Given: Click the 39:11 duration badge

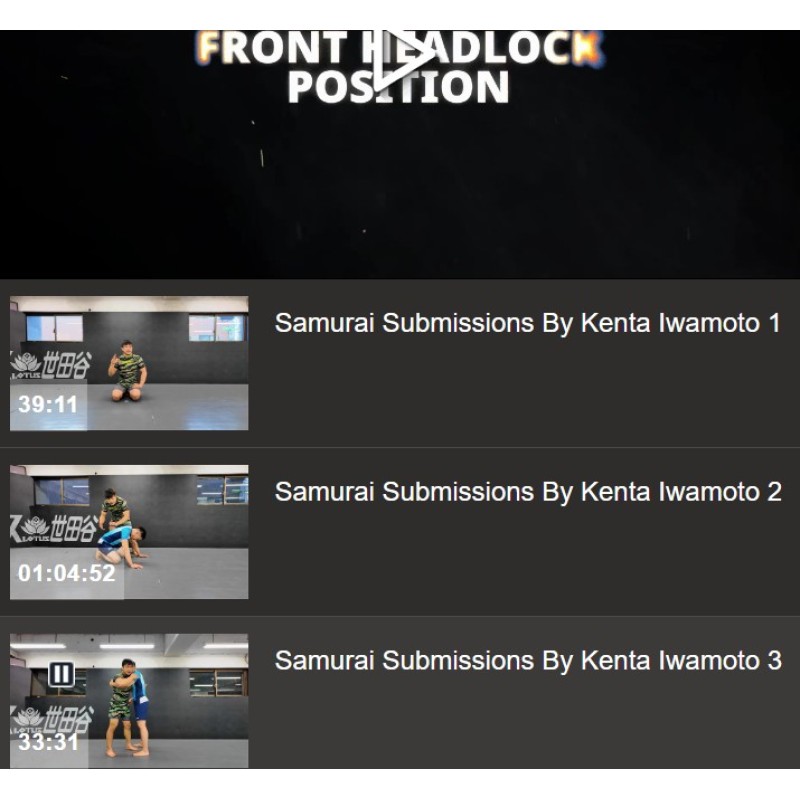Looking at the screenshot, I should (48, 405).
